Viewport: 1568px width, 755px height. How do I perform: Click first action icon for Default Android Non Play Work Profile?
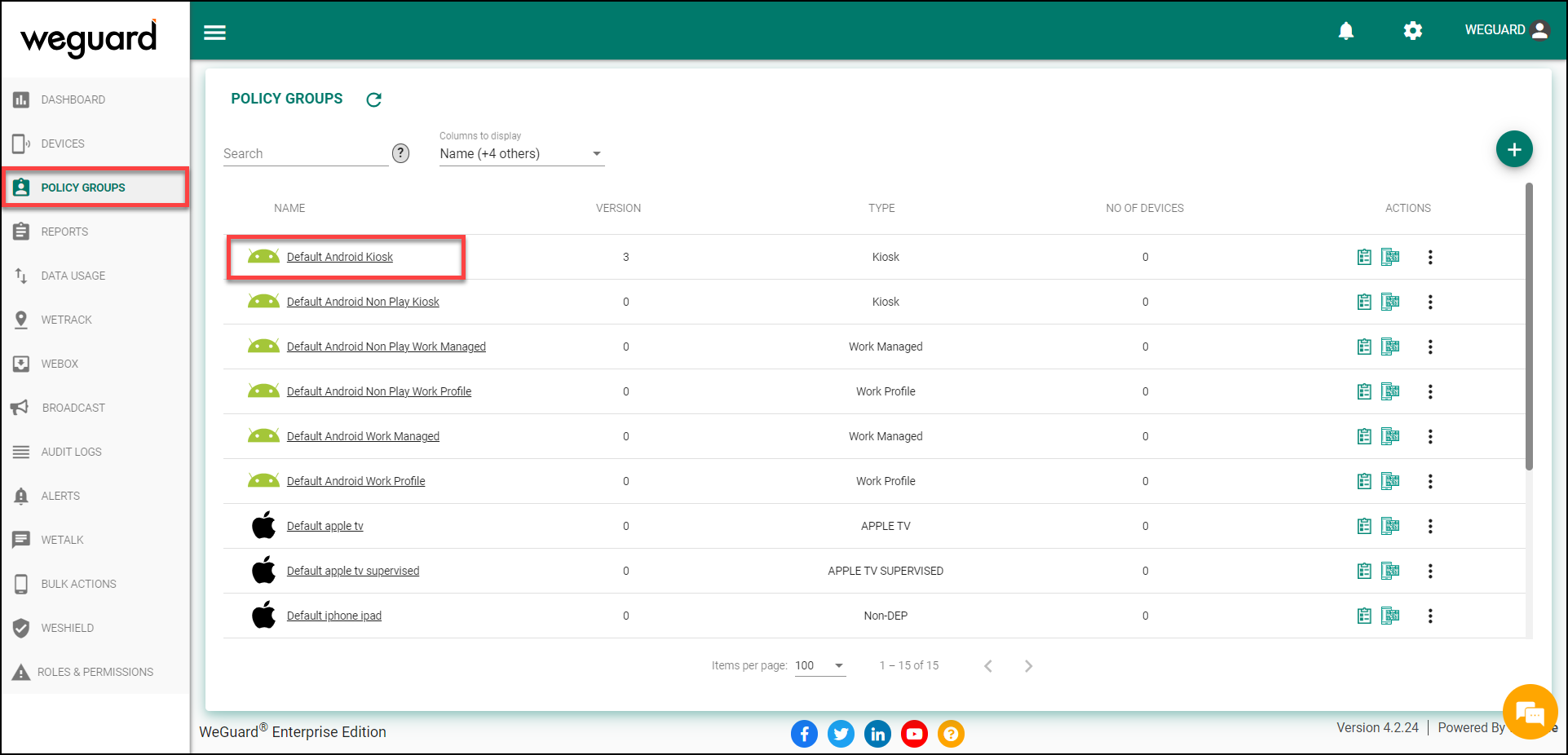1364,391
